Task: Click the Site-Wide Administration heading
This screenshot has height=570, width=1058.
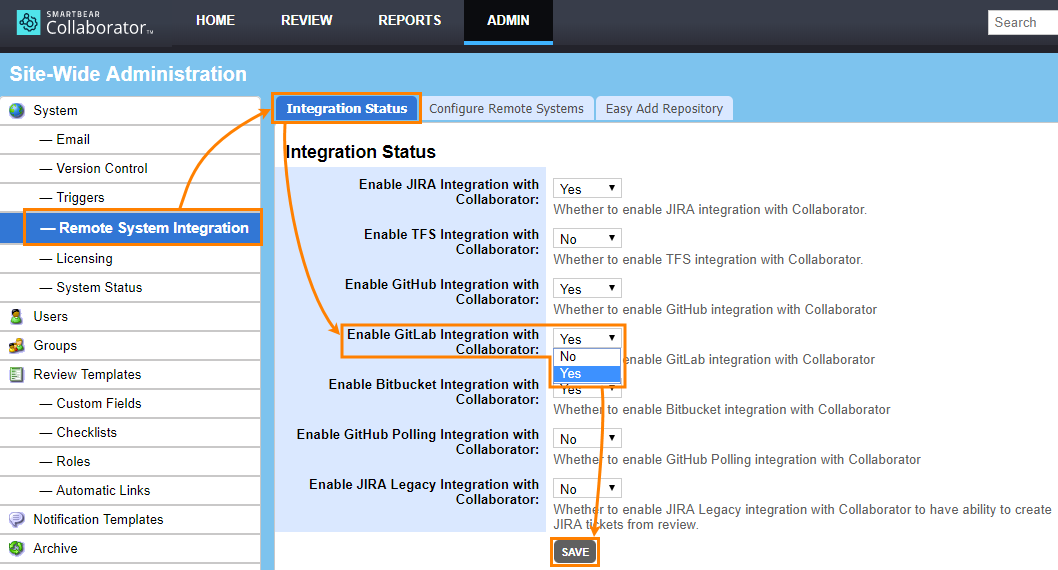Action: click(128, 74)
